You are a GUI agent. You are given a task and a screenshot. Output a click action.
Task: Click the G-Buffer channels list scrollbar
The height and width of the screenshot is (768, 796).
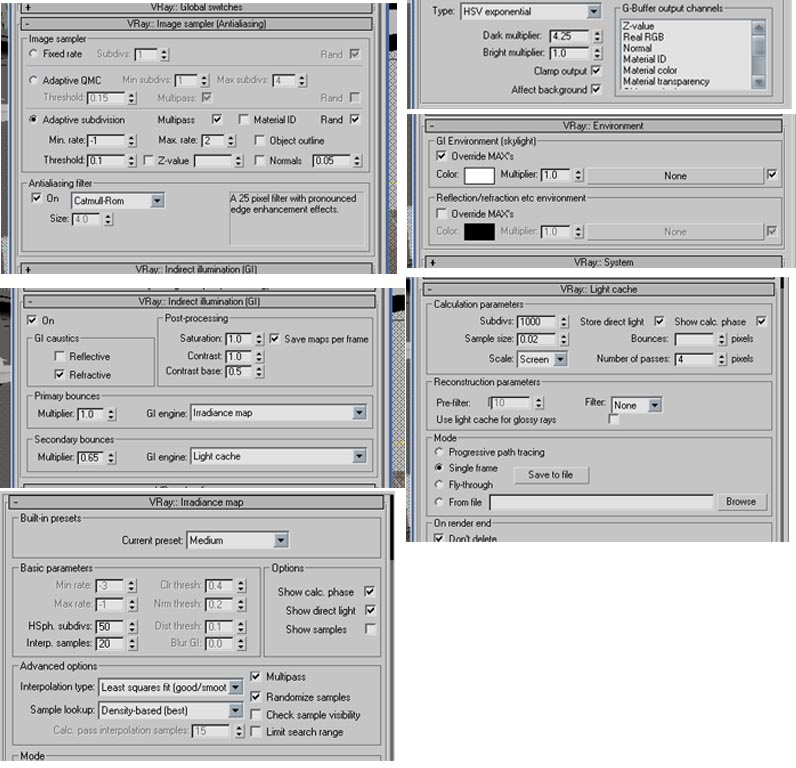[x=758, y=54]
